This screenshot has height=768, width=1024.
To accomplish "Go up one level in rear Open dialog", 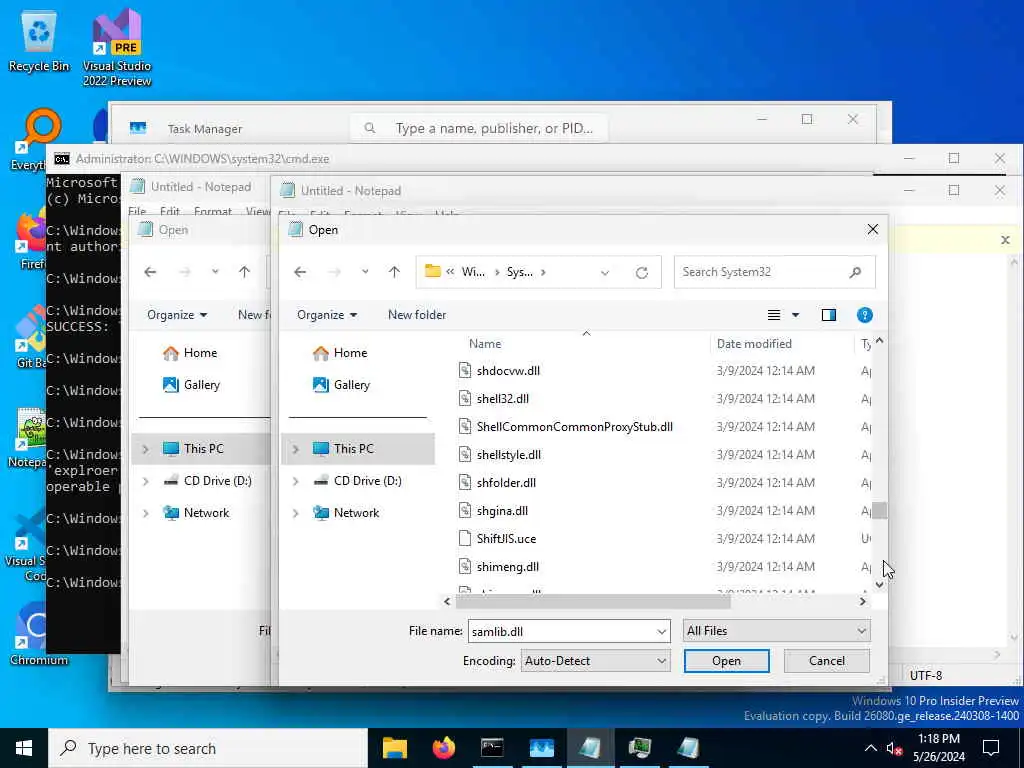I will (x=244, y=272).
